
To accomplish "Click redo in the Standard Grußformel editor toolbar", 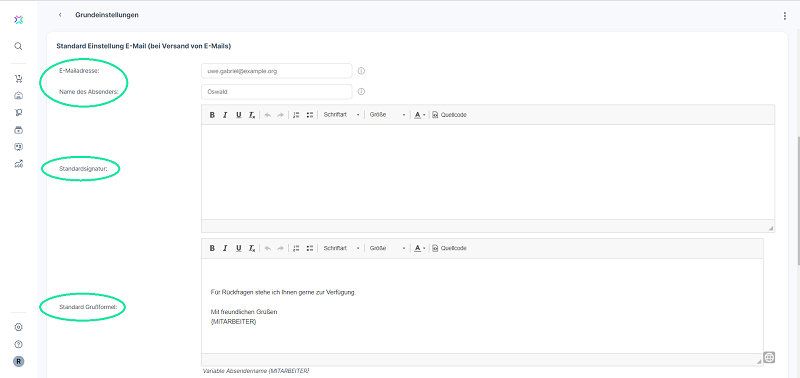I will 280,248.
